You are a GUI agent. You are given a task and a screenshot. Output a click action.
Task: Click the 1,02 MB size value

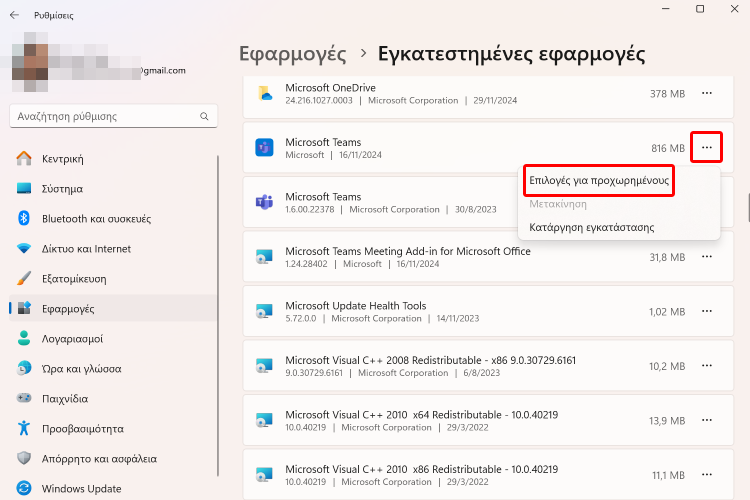point(667,312)
